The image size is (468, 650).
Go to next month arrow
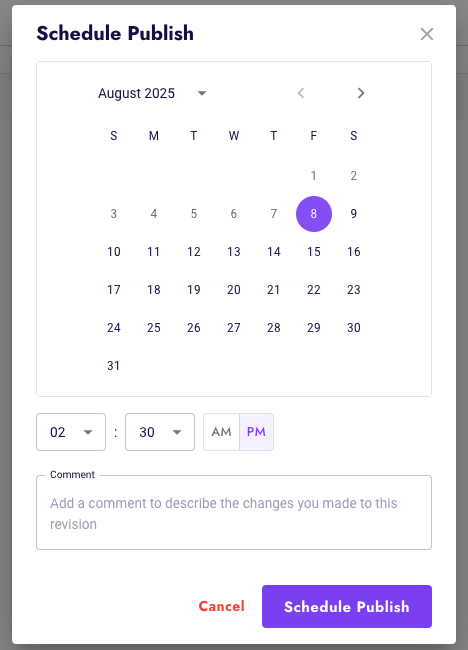361,93
